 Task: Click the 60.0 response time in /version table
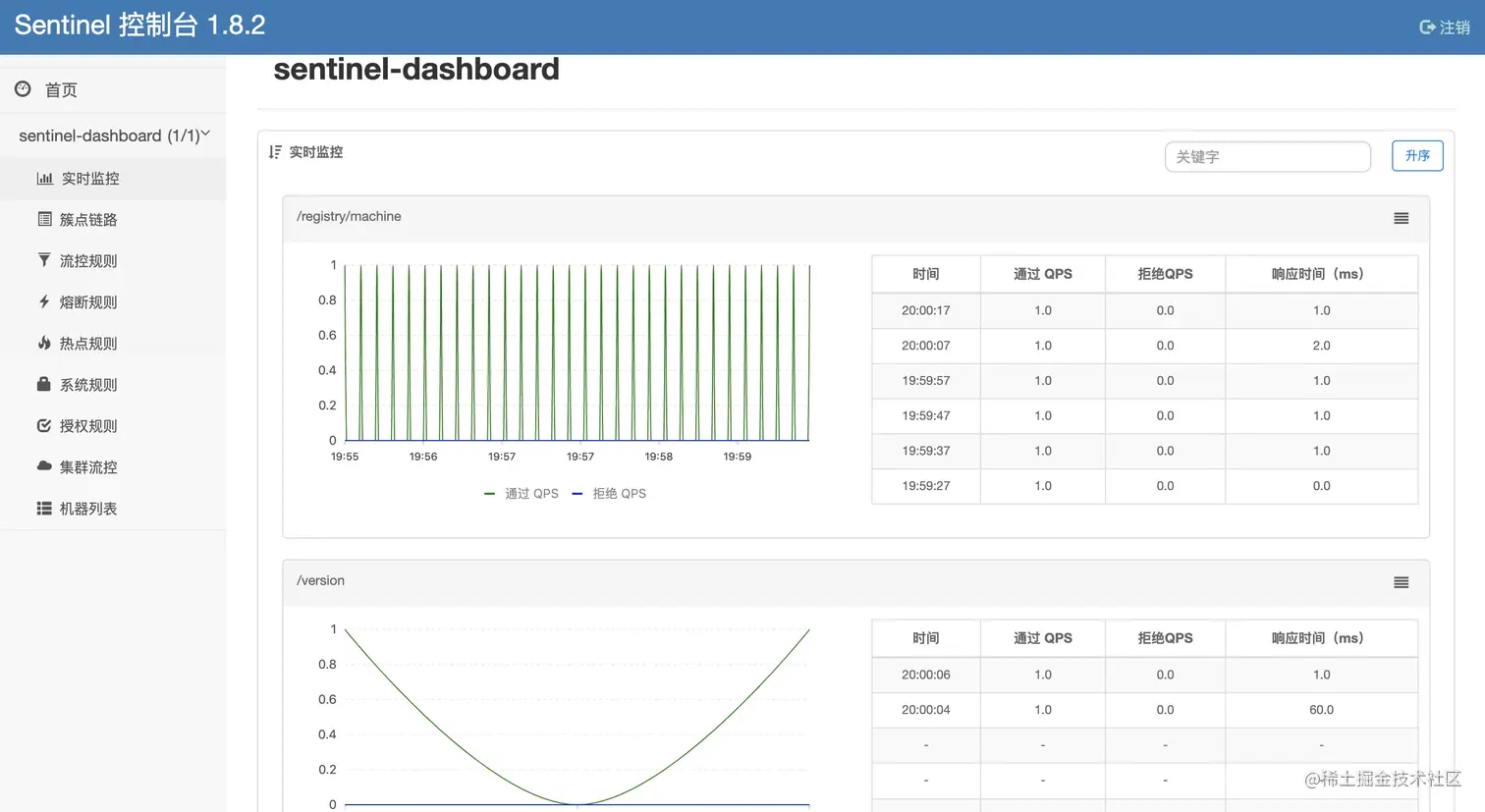pyautogui.click(x=1322, y=710)
